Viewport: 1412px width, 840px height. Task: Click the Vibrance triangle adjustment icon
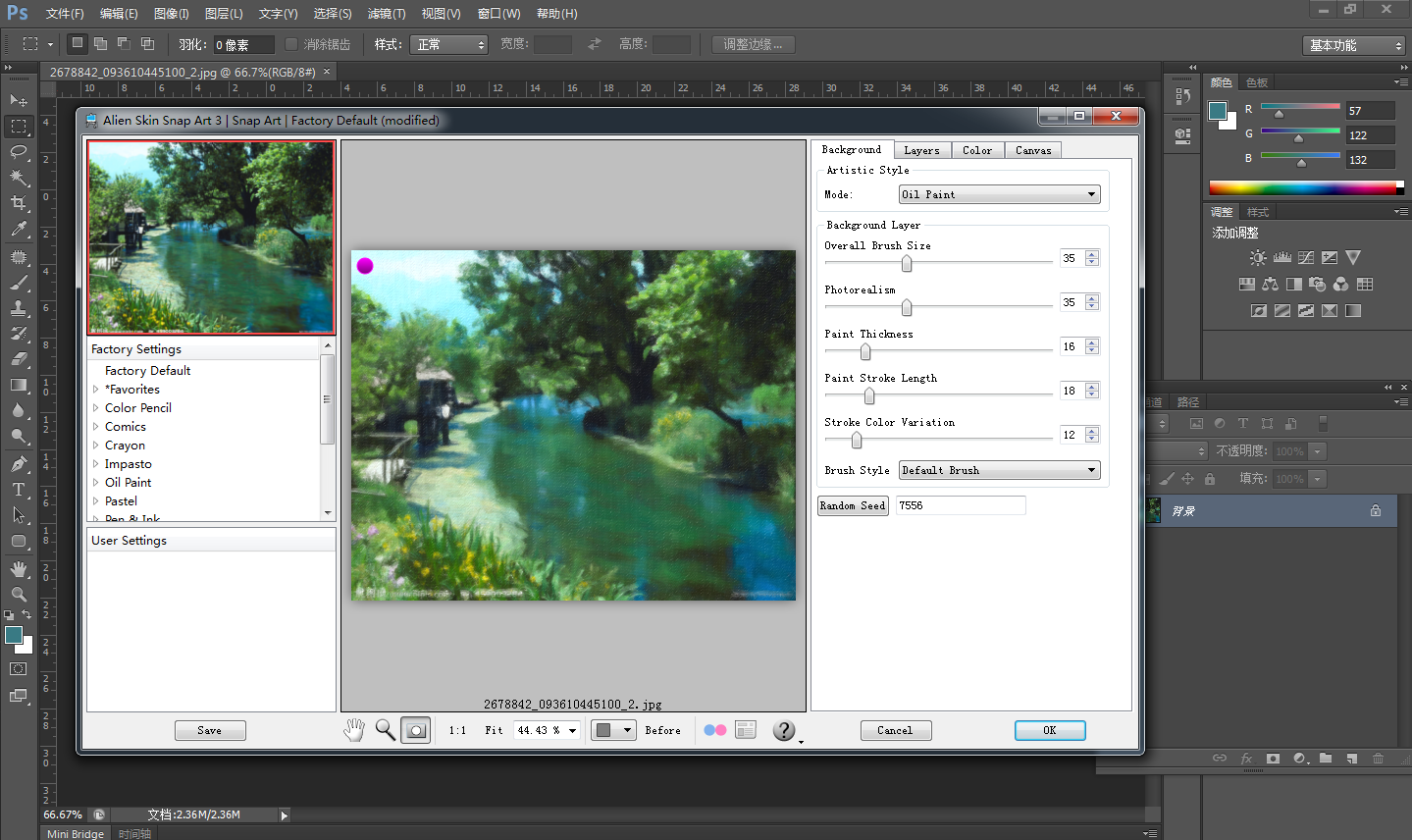(1353, 257)
